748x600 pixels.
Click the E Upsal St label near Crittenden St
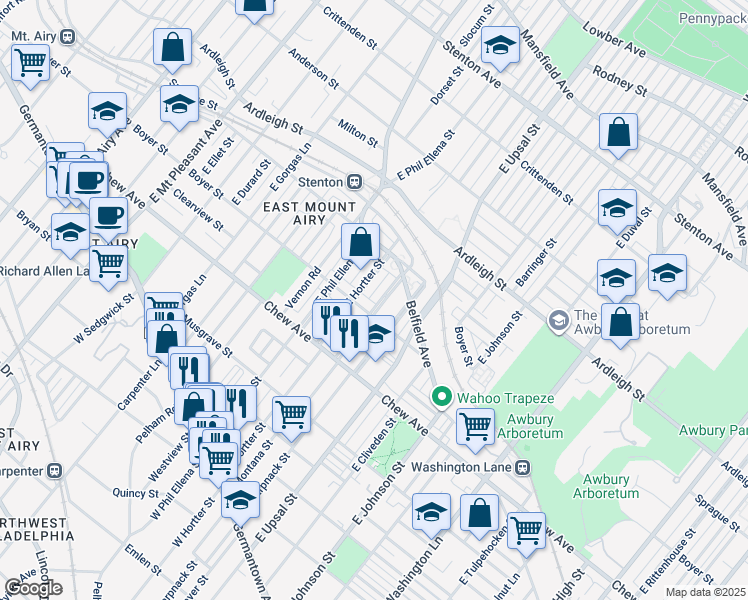click(519, 148)
